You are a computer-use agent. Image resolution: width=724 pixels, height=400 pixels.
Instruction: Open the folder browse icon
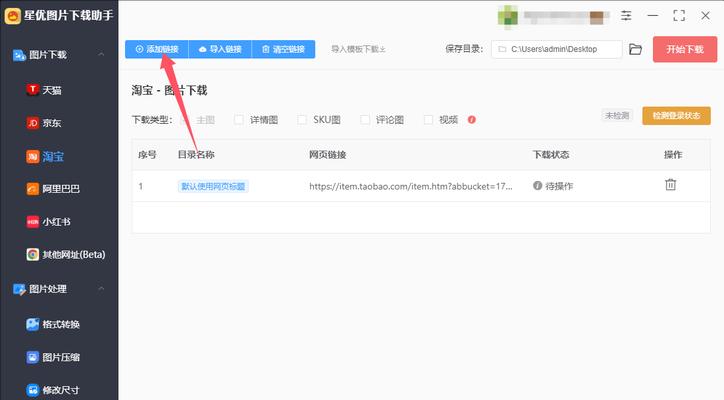[635, 49]
